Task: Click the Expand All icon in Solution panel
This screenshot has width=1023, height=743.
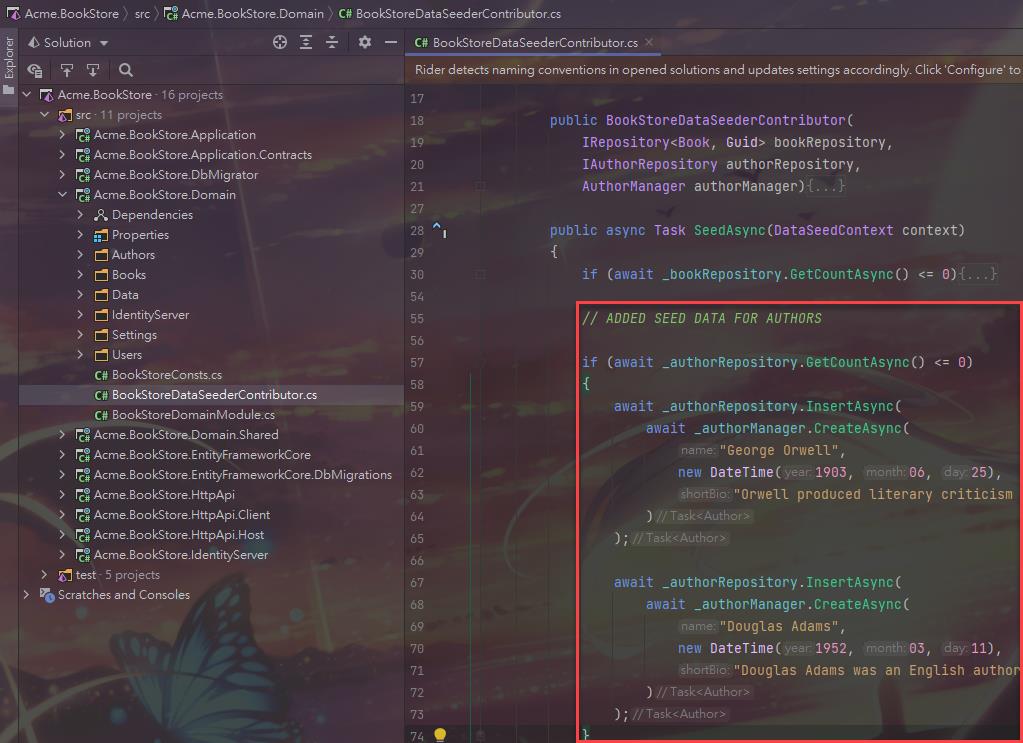Action: pos(306,42)
